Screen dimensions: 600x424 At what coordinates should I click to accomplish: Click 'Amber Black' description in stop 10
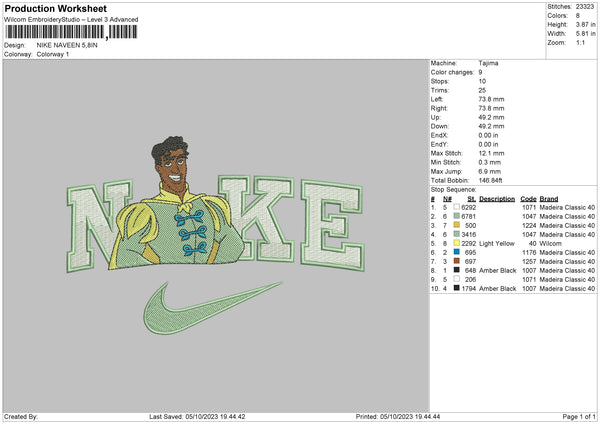coord(497,289)
